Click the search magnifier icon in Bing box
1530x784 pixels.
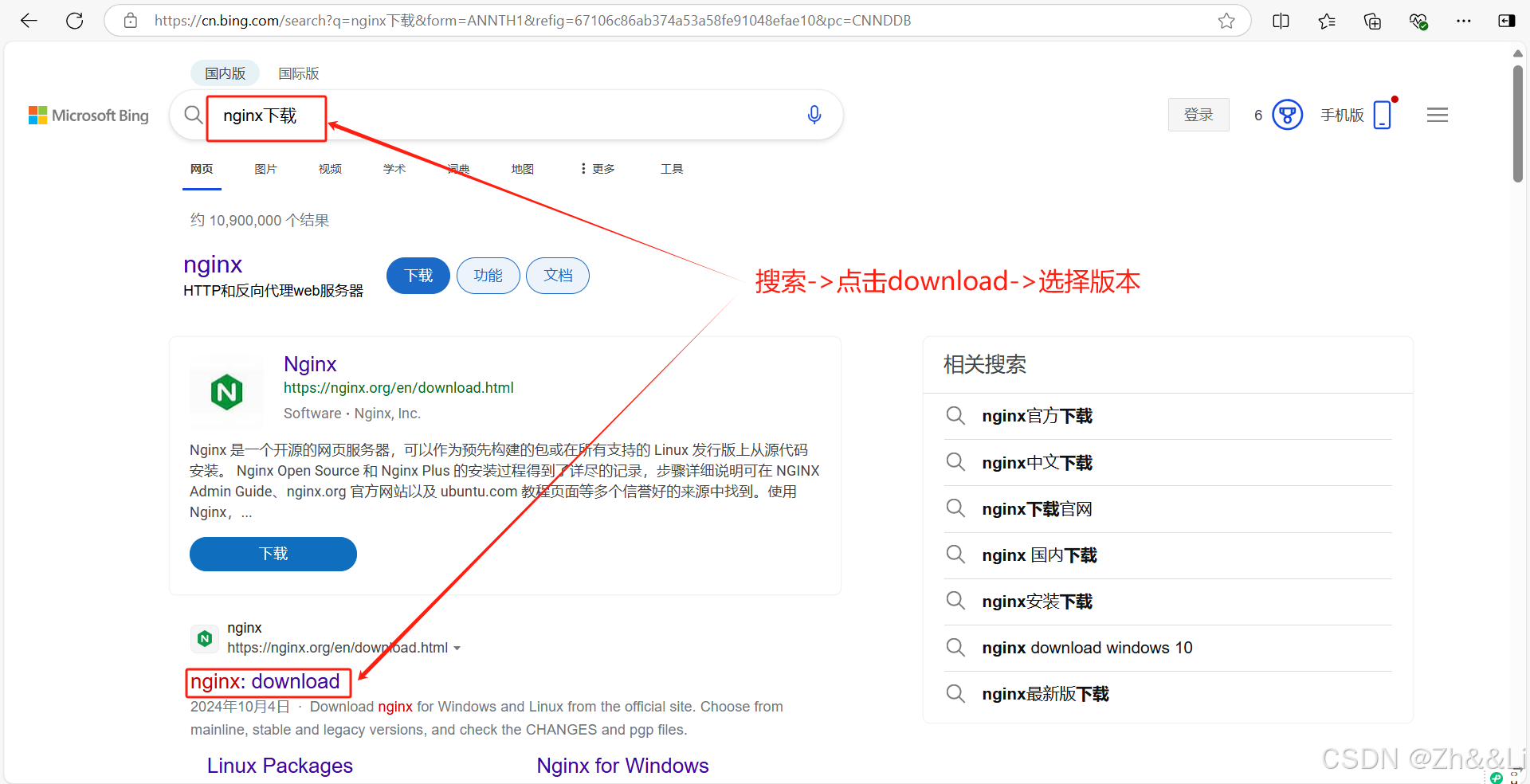tap(193, 115)
